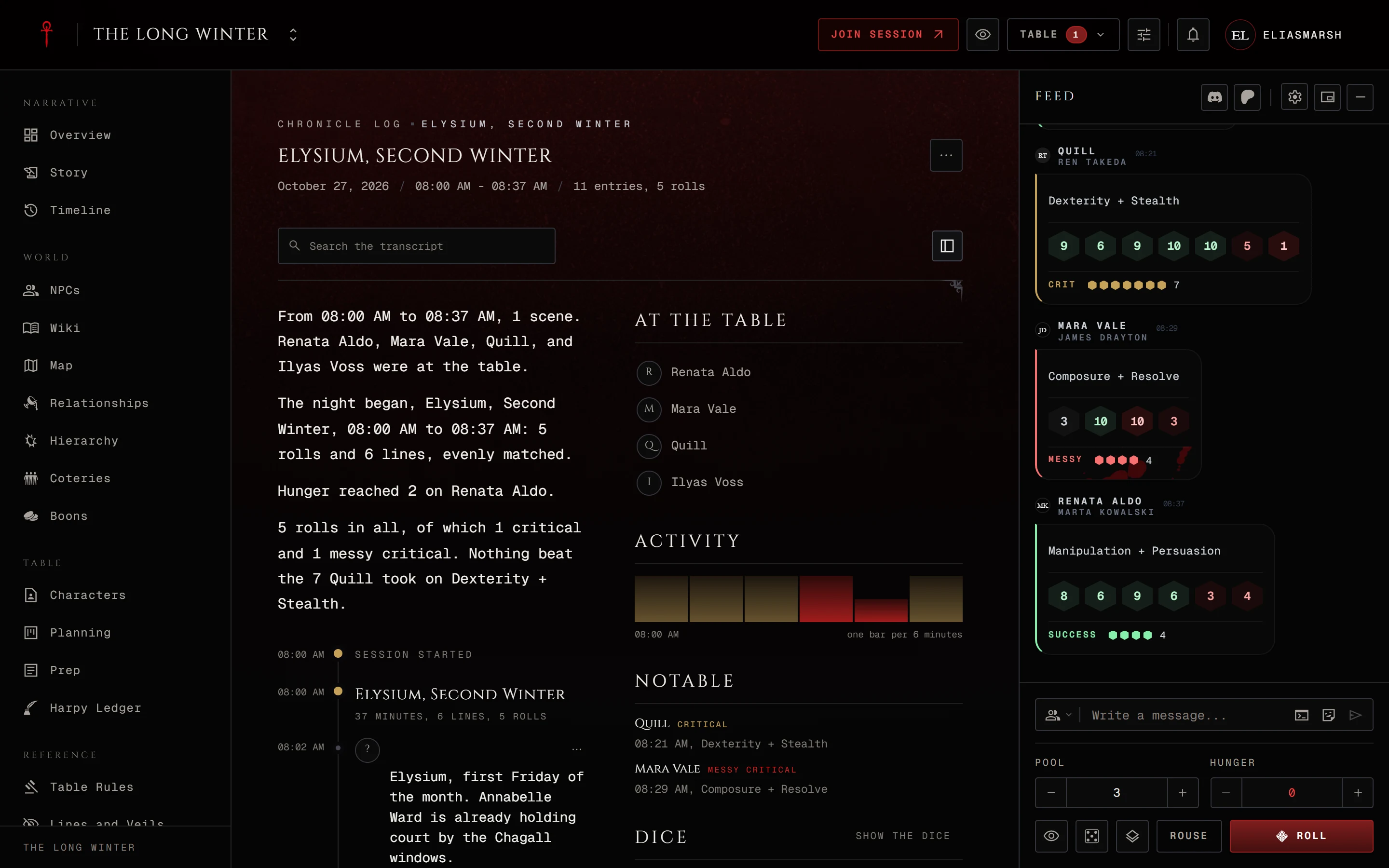The image size is (1389, 868).
Task: Open notifications bell
Action: point(1193,34)
